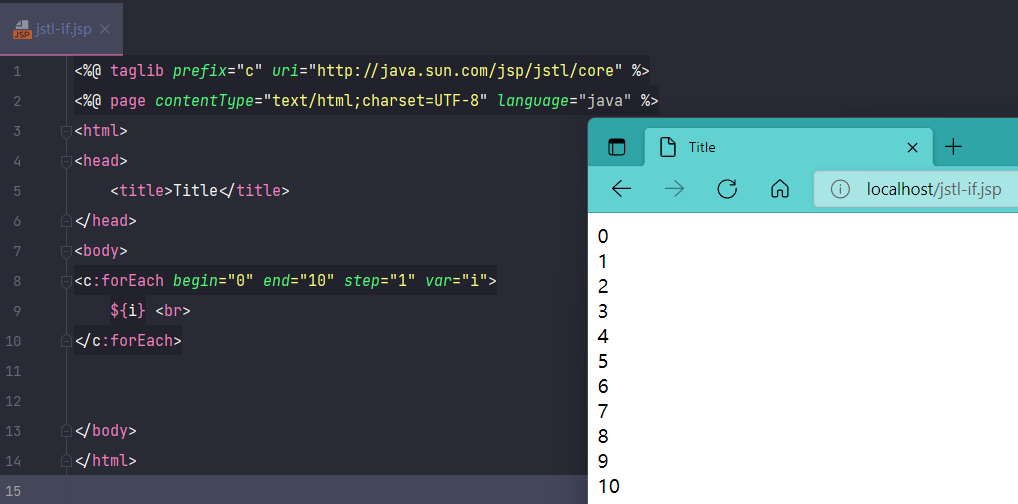
Task: Click the page icon on the Title tab
Action: point(667,147)
